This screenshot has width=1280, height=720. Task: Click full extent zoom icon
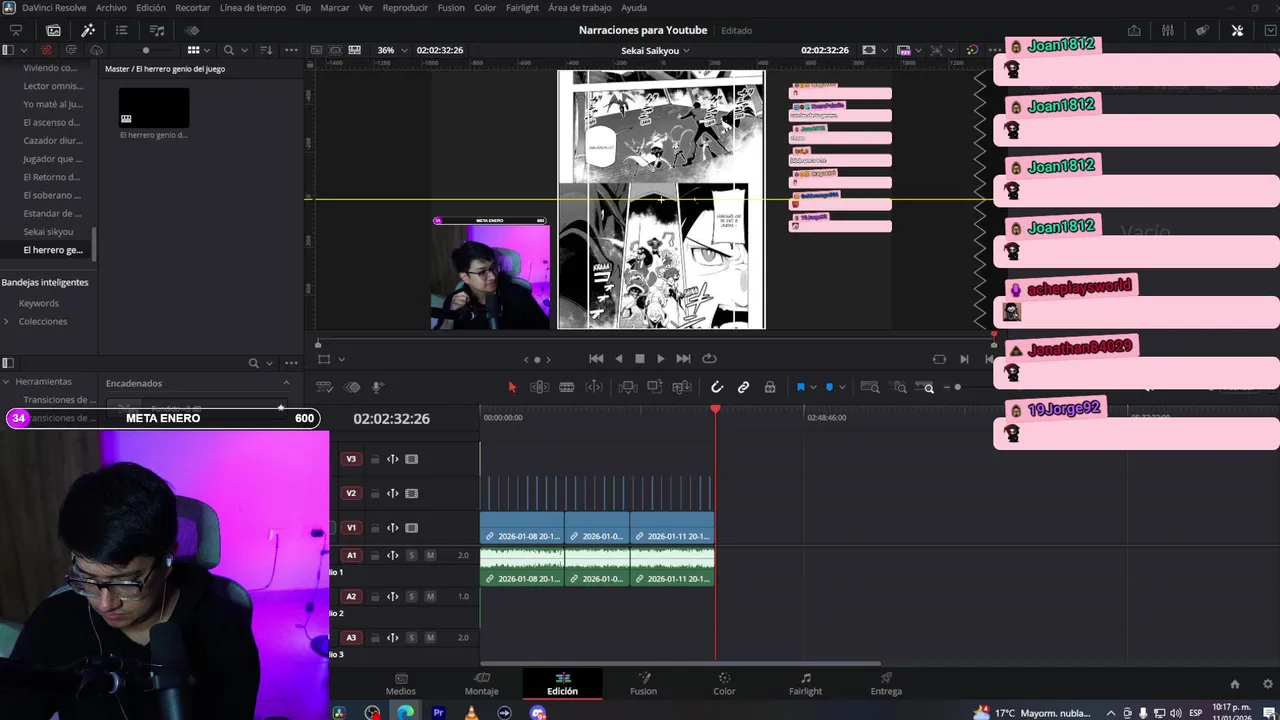[x=870, y=387]
